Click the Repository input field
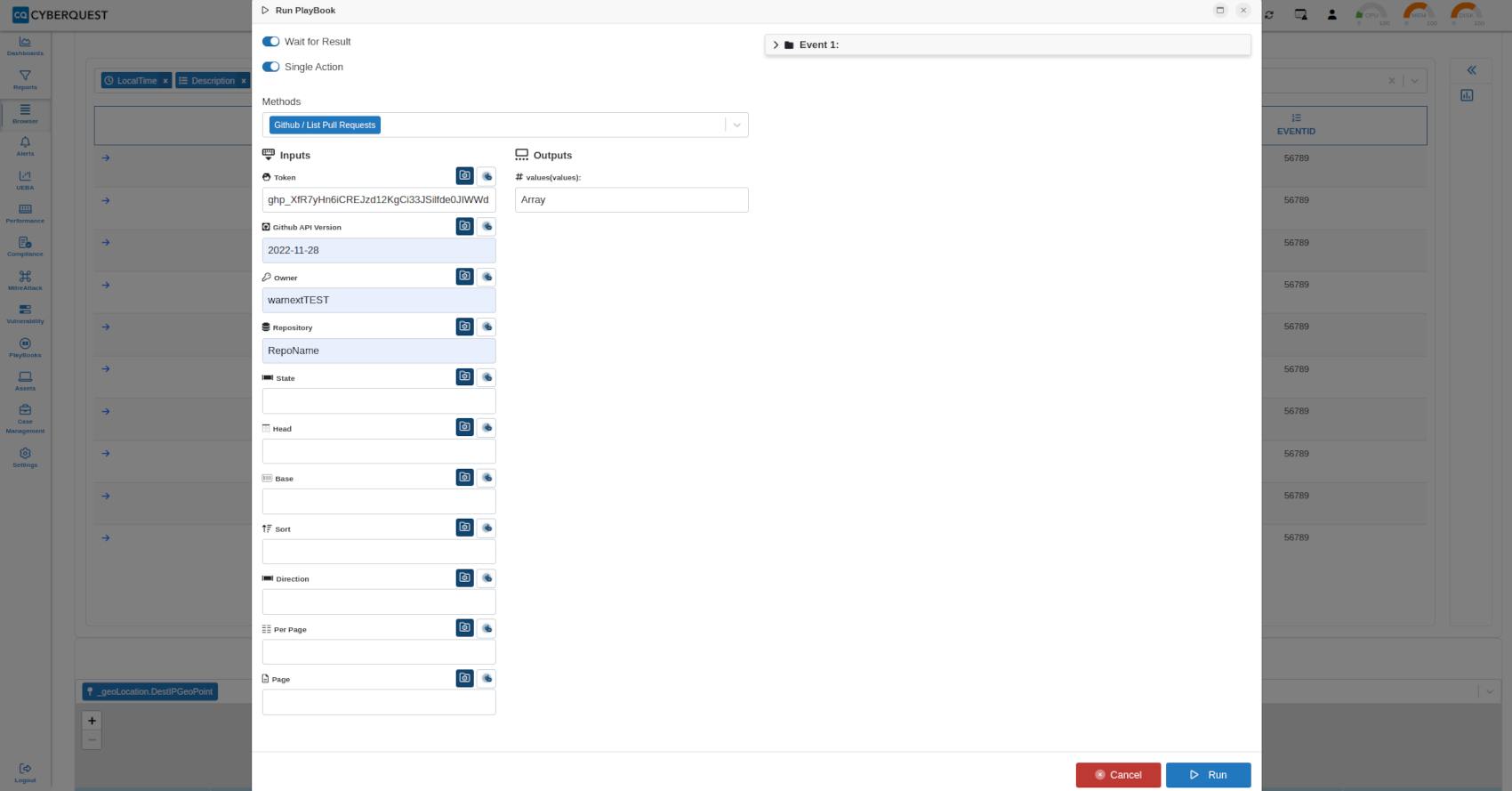 pos(379,351)
